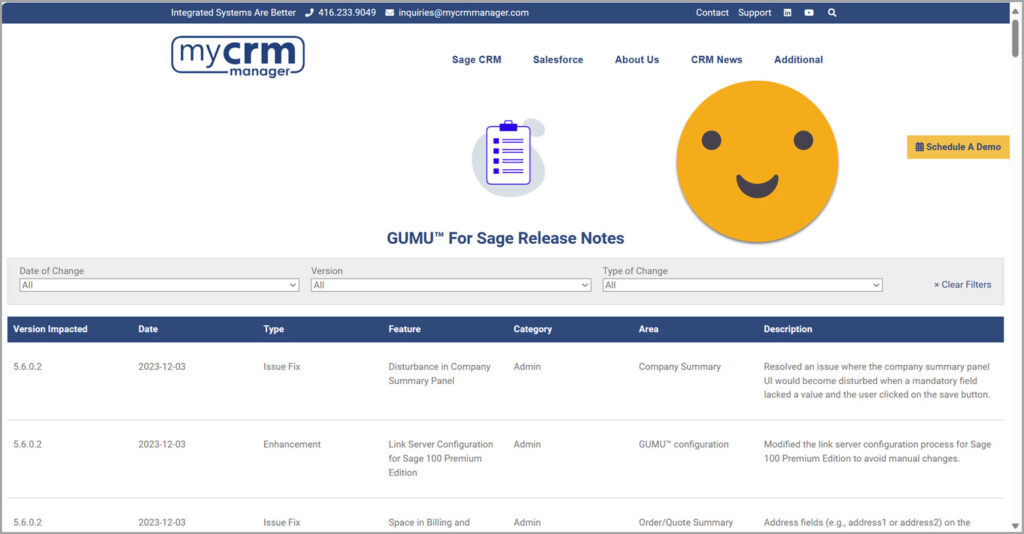Screen dimensions: 1024x534
Task: Open the Sage CRM menu
Action: coord(476,60)
